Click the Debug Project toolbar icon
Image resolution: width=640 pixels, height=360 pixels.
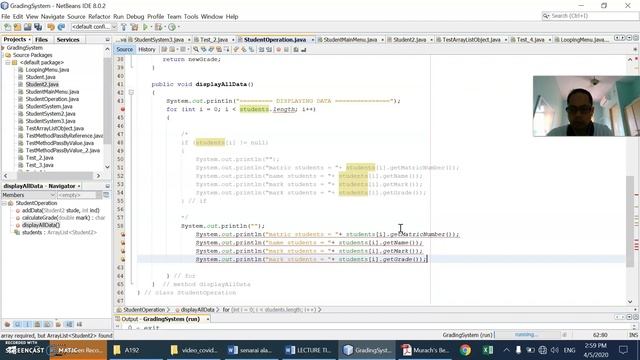pyautogui.click(x=158, y=27)
